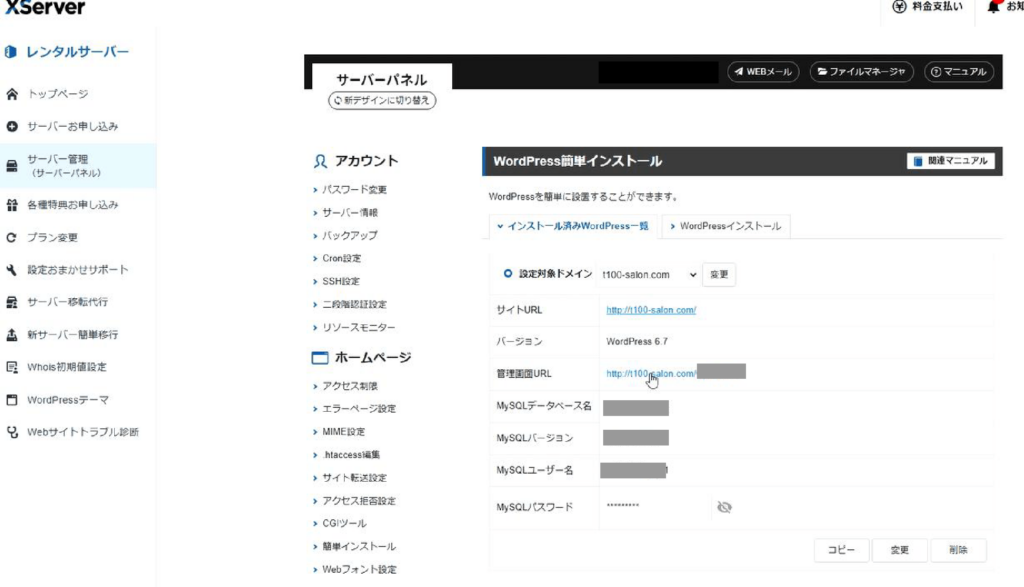
Task: Open アクセス拒否設定 menu item
Action: pyautogui.click(x=359, y=501)
